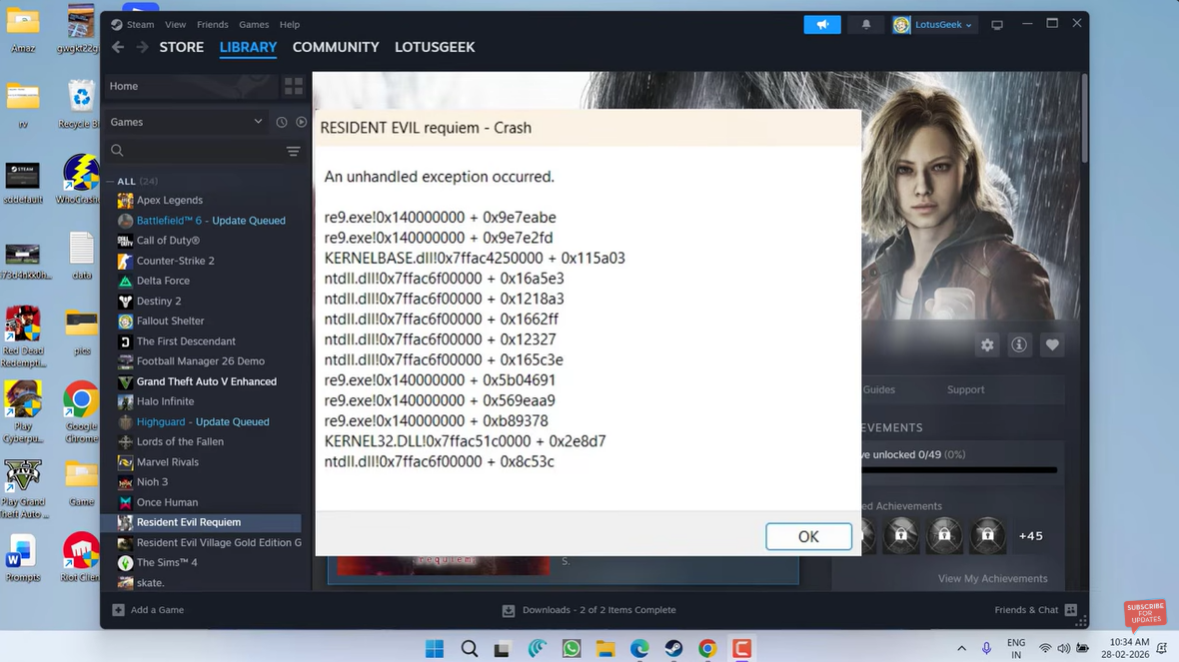The image size is (1179, 662).
Task: Open game settings gear icon
Action: 987,345
